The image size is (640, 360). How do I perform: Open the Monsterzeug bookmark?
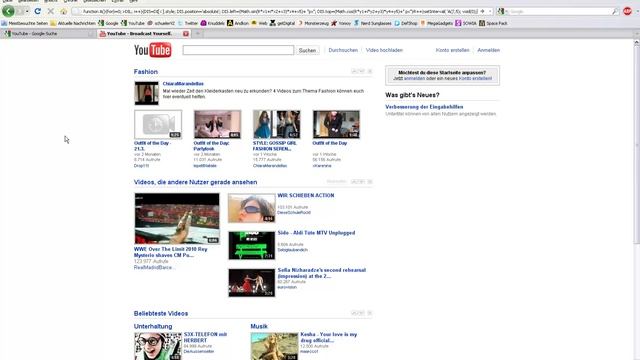point(313,23)
